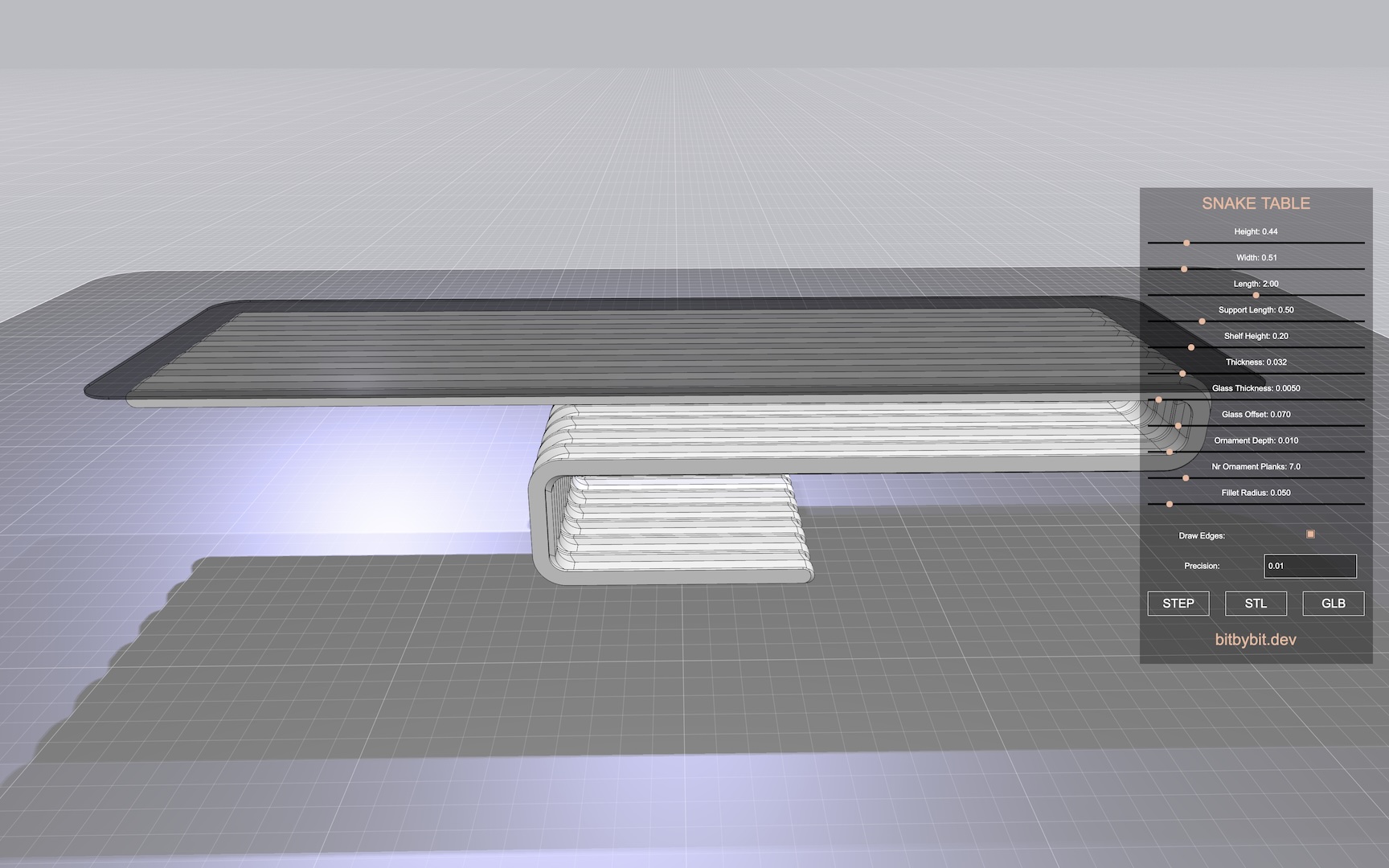This screenshot has width=1389, height=868.
Task: Click the 'Nr Ornament Planks: 7.0' label
Action: pos(1256,466)
